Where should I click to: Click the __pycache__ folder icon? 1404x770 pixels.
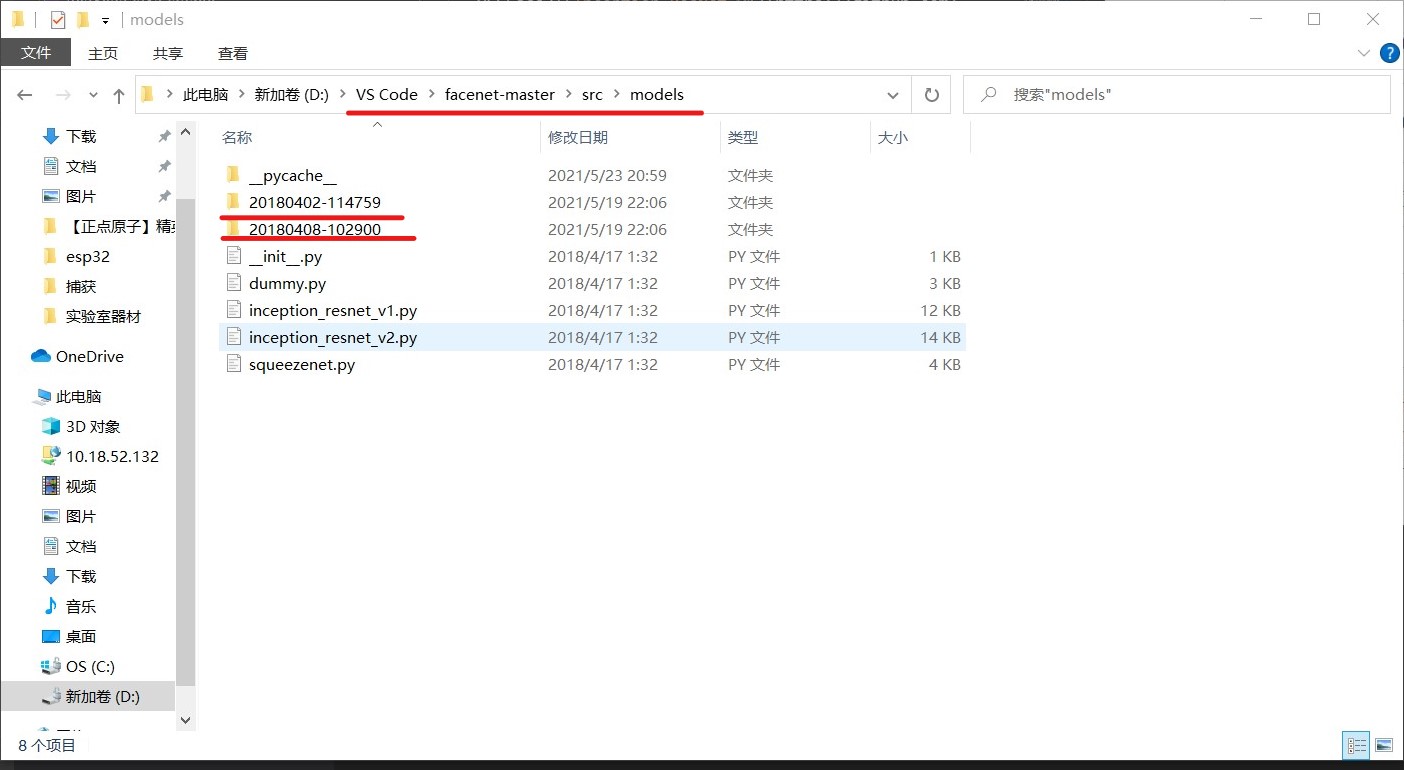(x=233, y=175)
